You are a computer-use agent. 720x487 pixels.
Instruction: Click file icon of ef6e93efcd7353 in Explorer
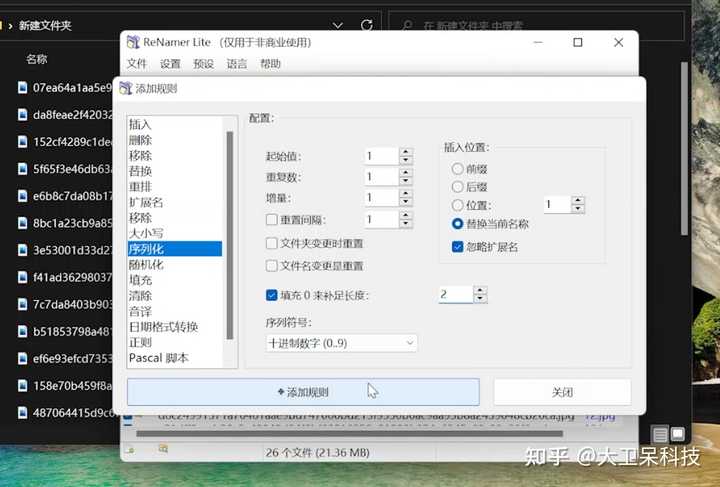[22, 358]
